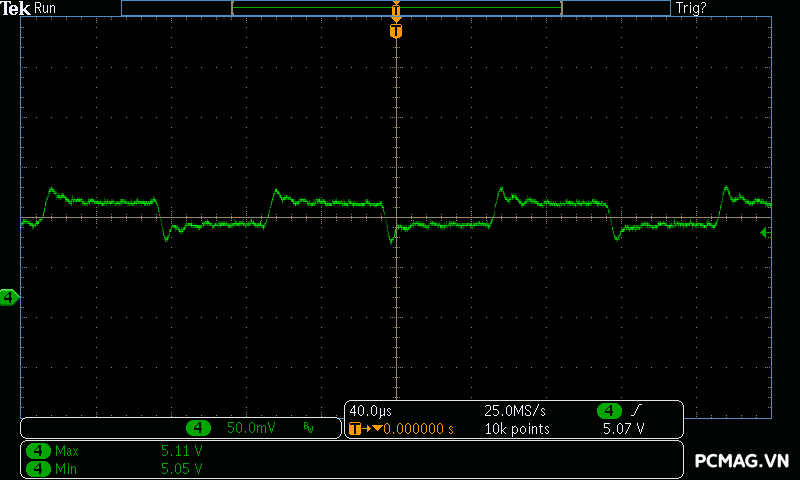This screenshot has width=800, height=480.
Task: Click the channel 4 ground reference marker
Action: point(9,297)
